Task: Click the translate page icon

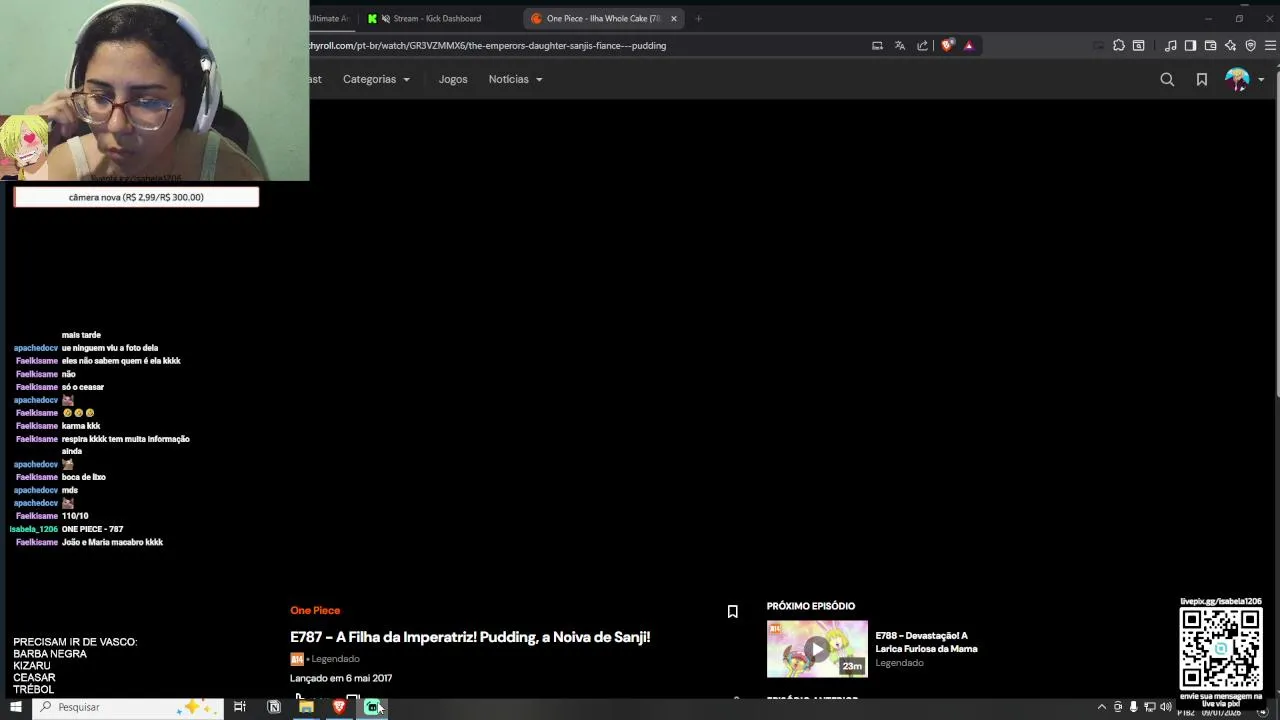Action: pyautogui.click(x=900, y=45)
